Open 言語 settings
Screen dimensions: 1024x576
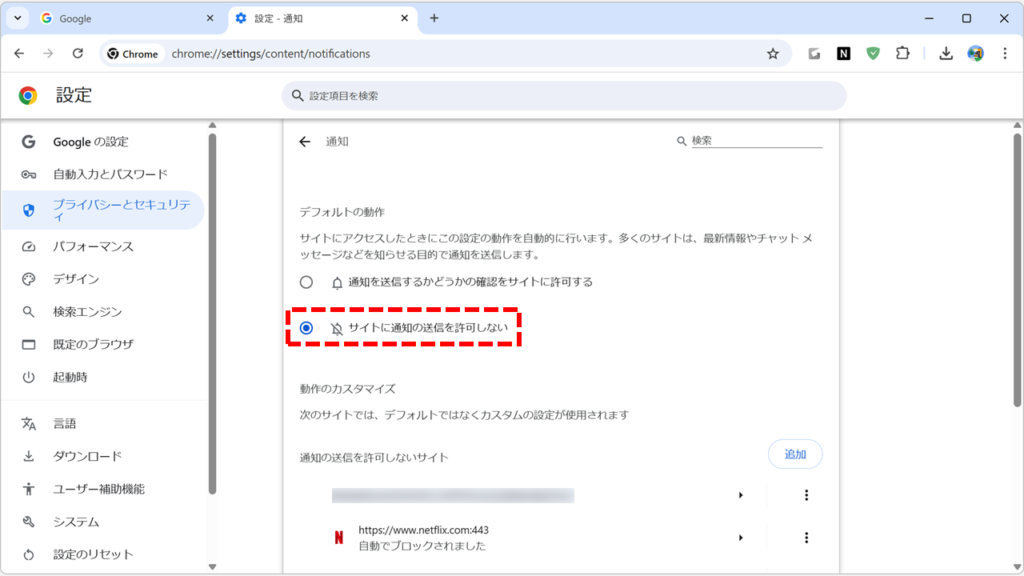(103, 423)
